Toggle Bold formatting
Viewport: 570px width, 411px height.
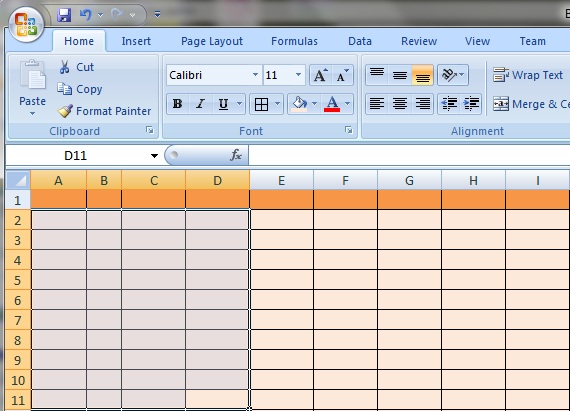coord(177,104)
